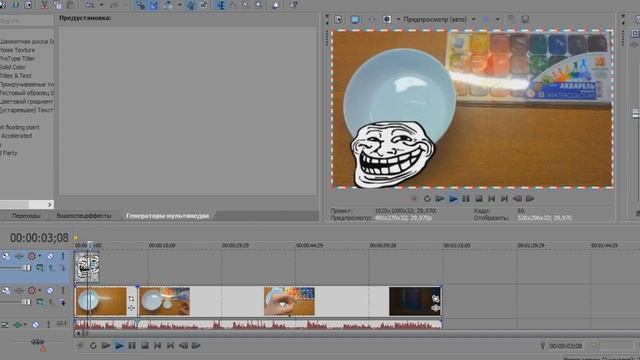Click the Copy icon in the top toolbar
640x360 pixels.
click(58, 5)
